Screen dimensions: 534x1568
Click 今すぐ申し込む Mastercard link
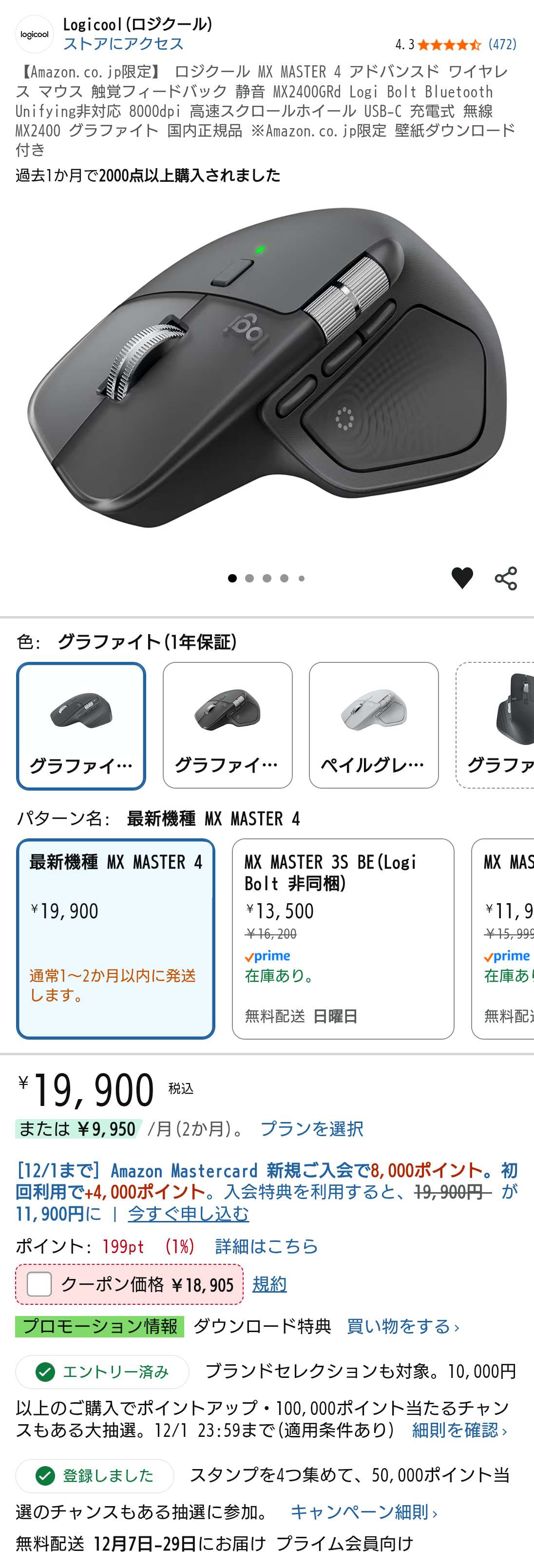pyautogui.click(x=188, y=1214)
